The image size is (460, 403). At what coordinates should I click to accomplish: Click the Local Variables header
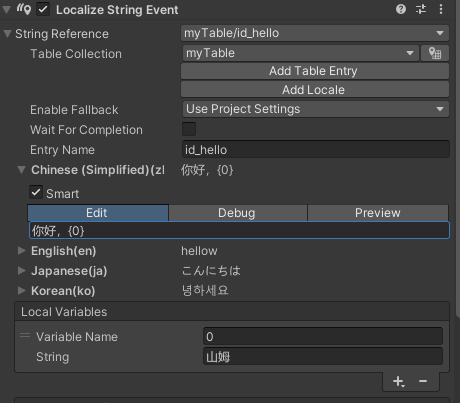pyautogui.click(x=232, y=312)
